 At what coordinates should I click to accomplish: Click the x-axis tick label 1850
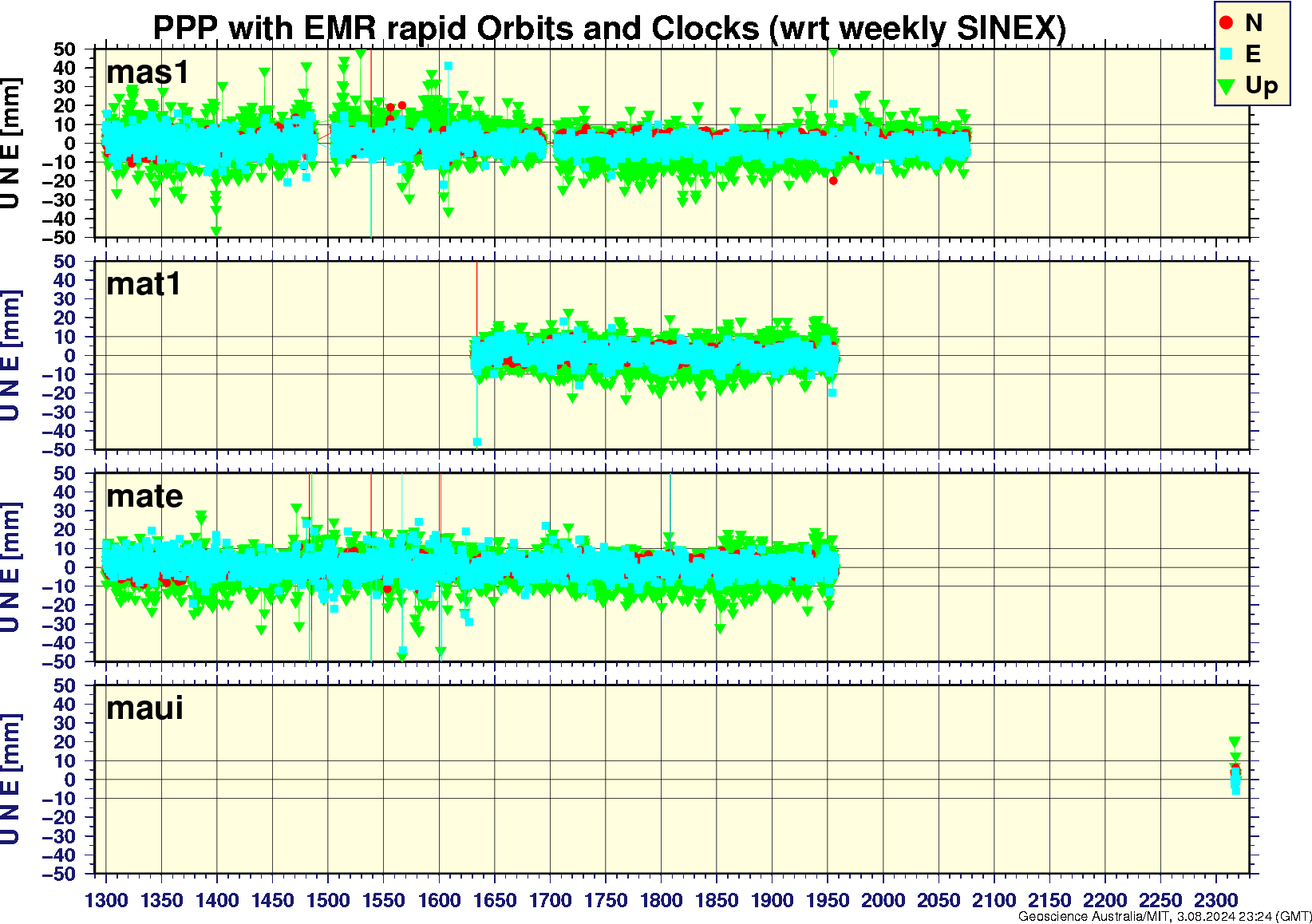pos(717,900)
